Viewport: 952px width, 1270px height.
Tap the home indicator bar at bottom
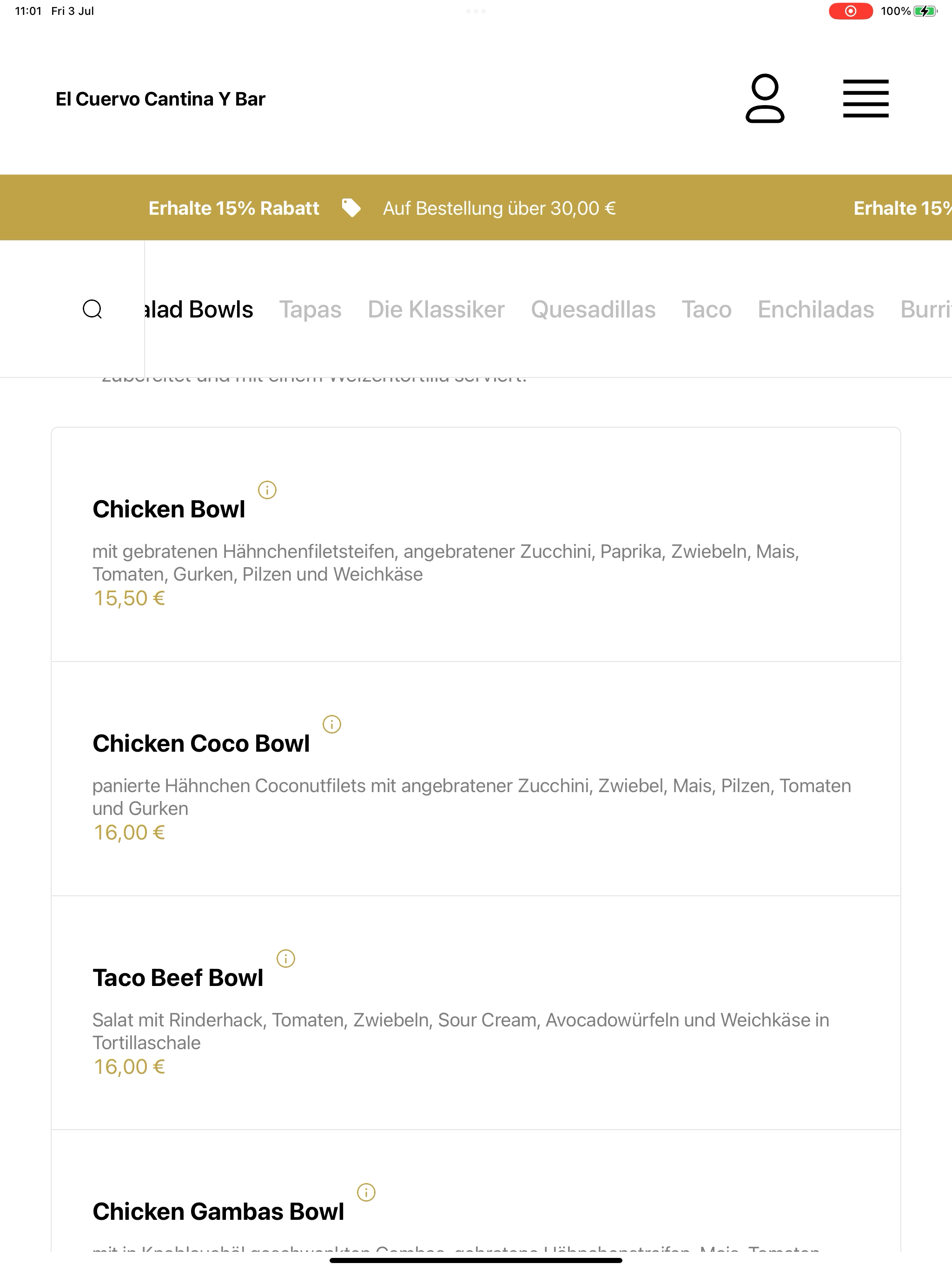tap(476, 1260)
